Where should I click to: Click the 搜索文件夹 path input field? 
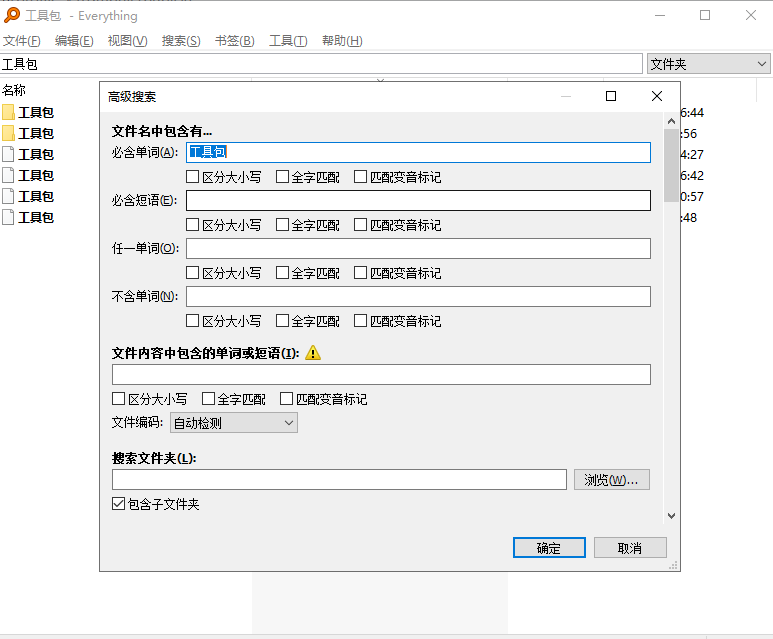click(x=339, y=480)
